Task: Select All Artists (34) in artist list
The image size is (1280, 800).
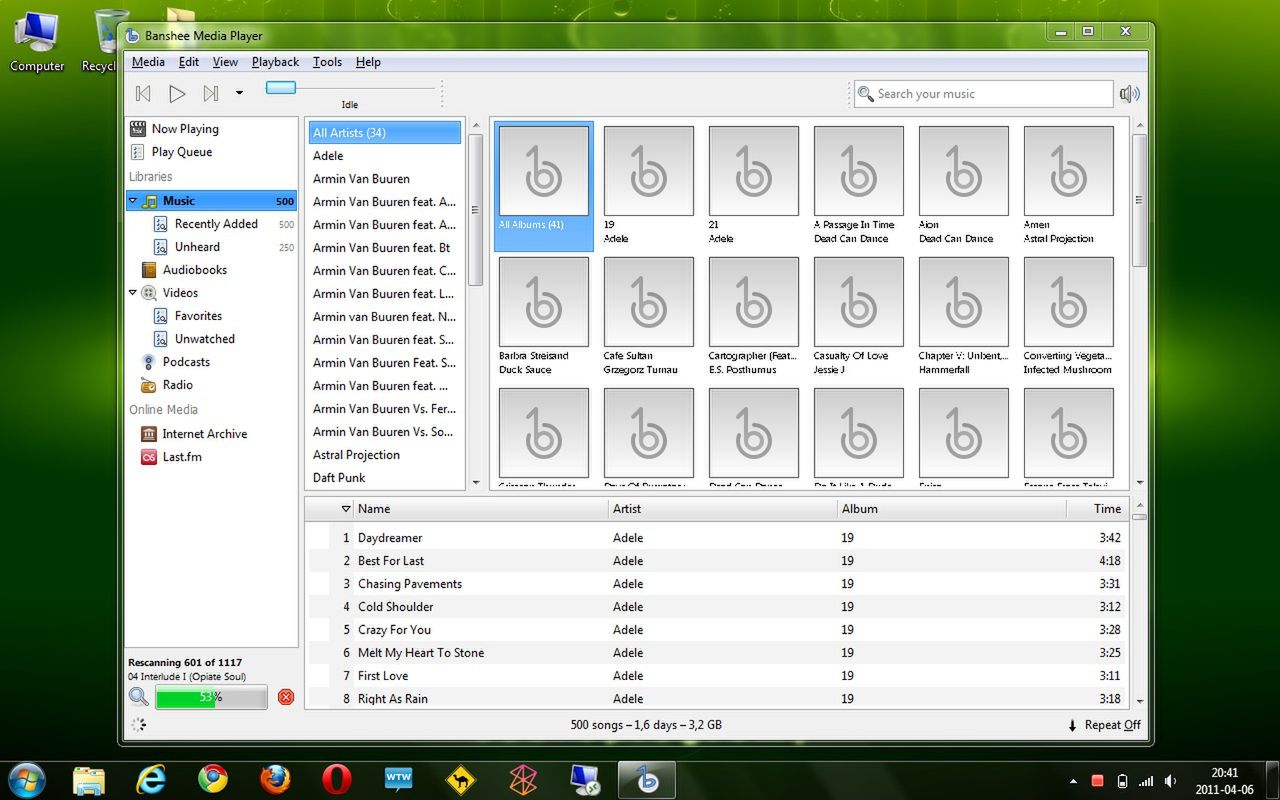Action: (x=385, y=133)
